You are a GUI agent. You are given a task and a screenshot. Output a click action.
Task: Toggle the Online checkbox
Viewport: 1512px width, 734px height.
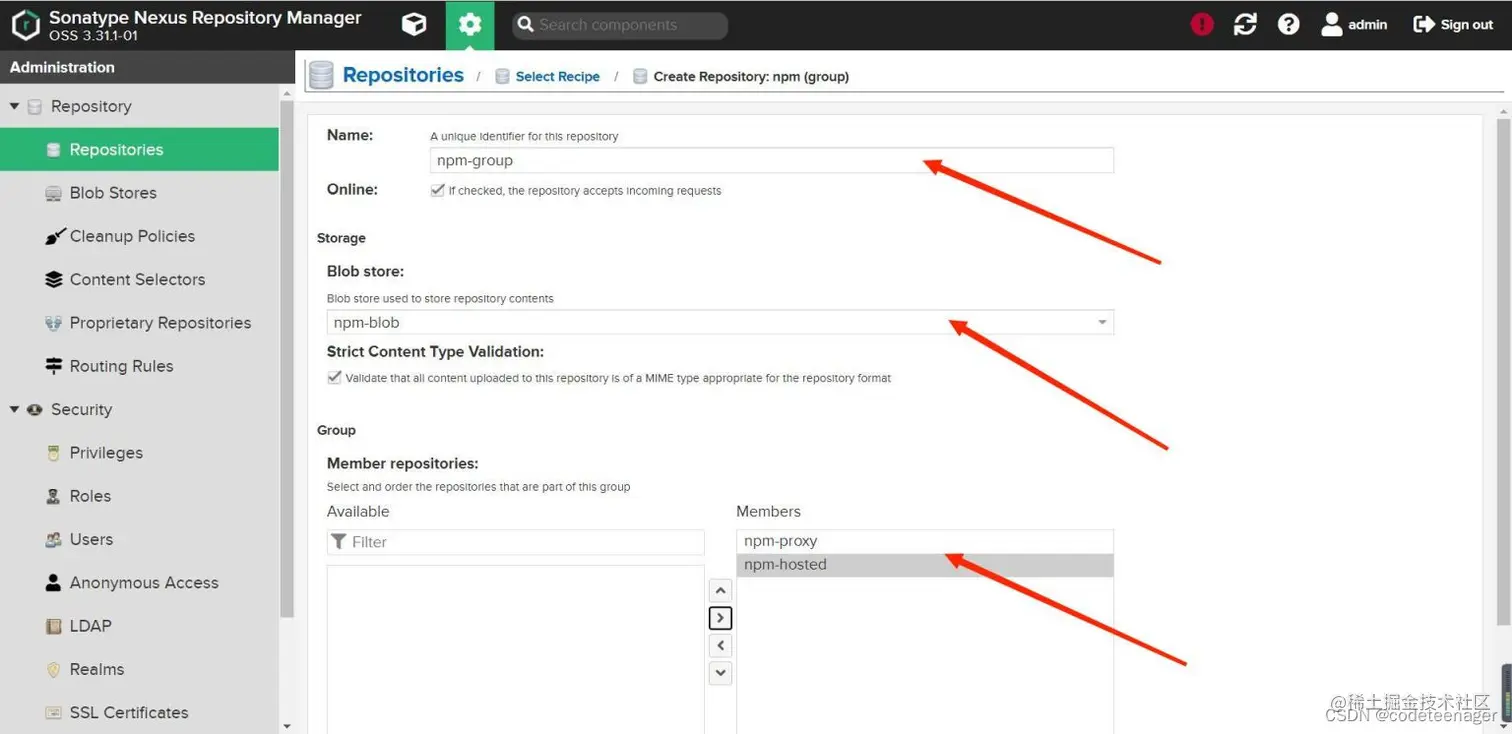[437, 190]
